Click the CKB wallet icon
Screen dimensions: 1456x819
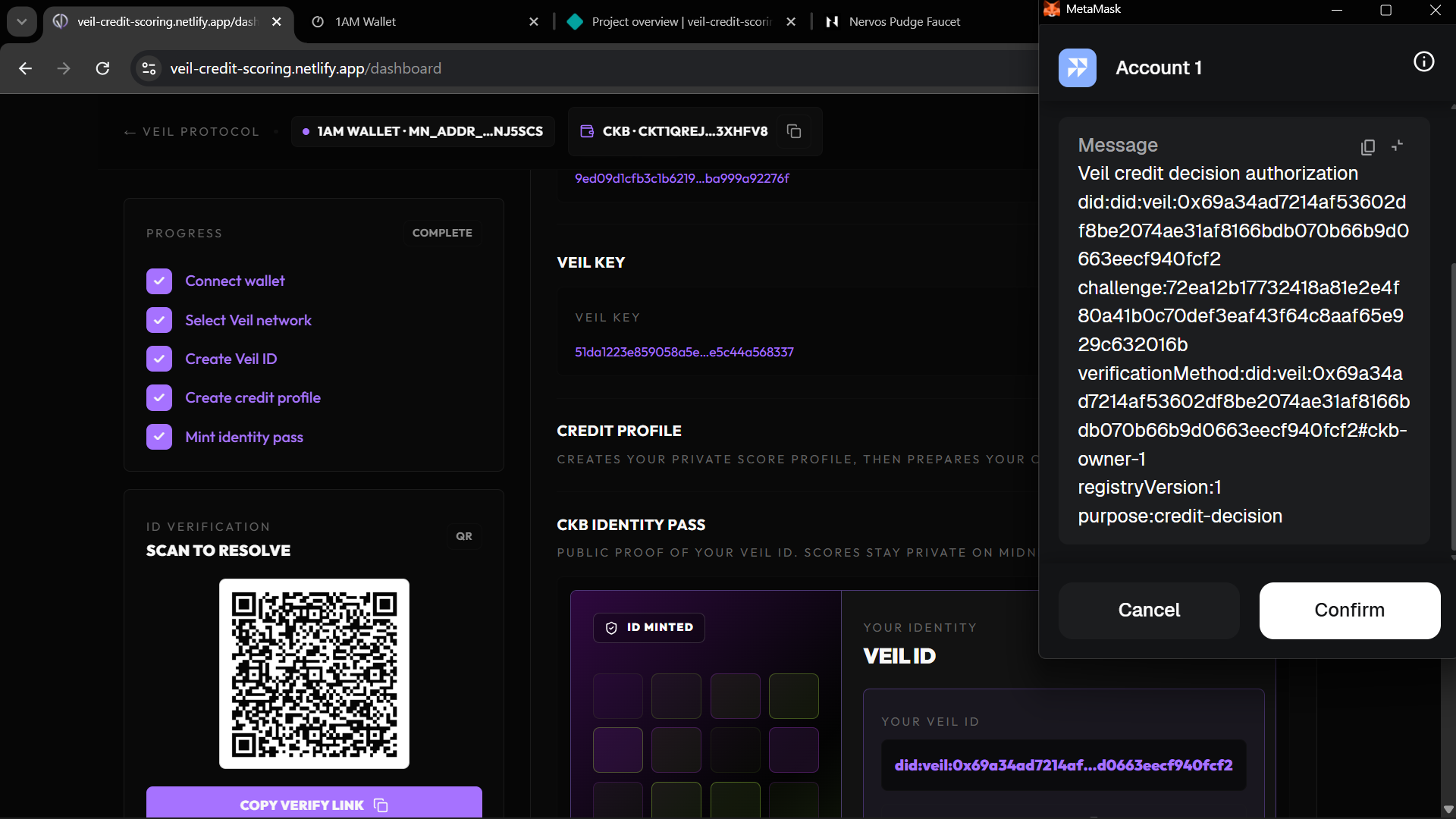coord(587,131)
